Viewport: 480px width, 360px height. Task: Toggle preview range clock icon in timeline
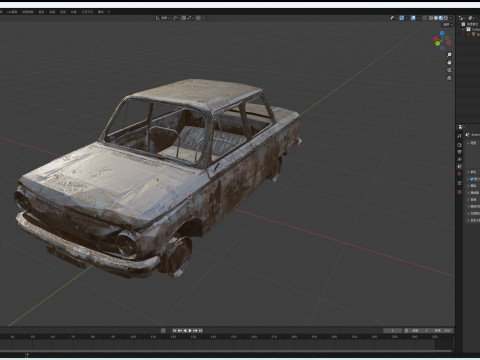pyautogui.click(x=406, y=331)
